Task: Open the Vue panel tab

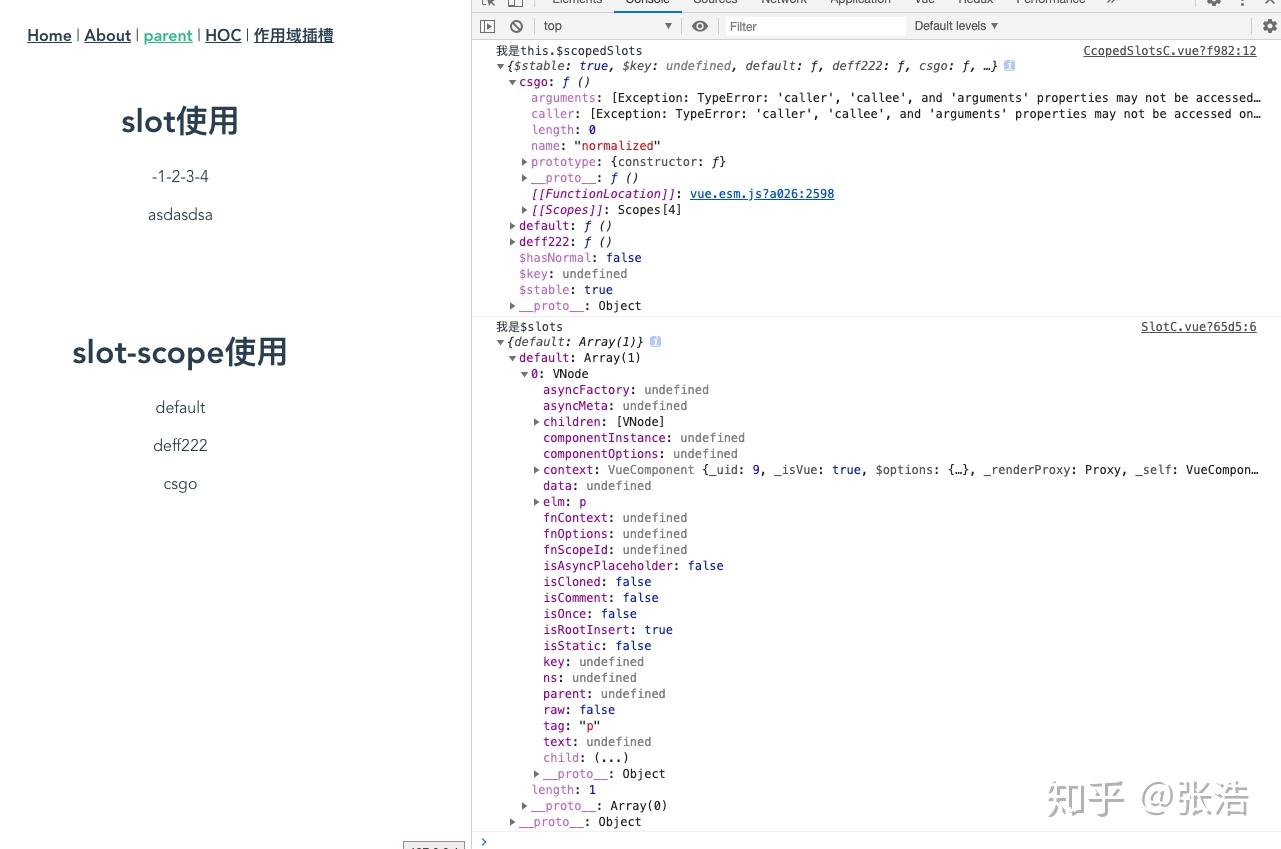Action: point(924,3)
